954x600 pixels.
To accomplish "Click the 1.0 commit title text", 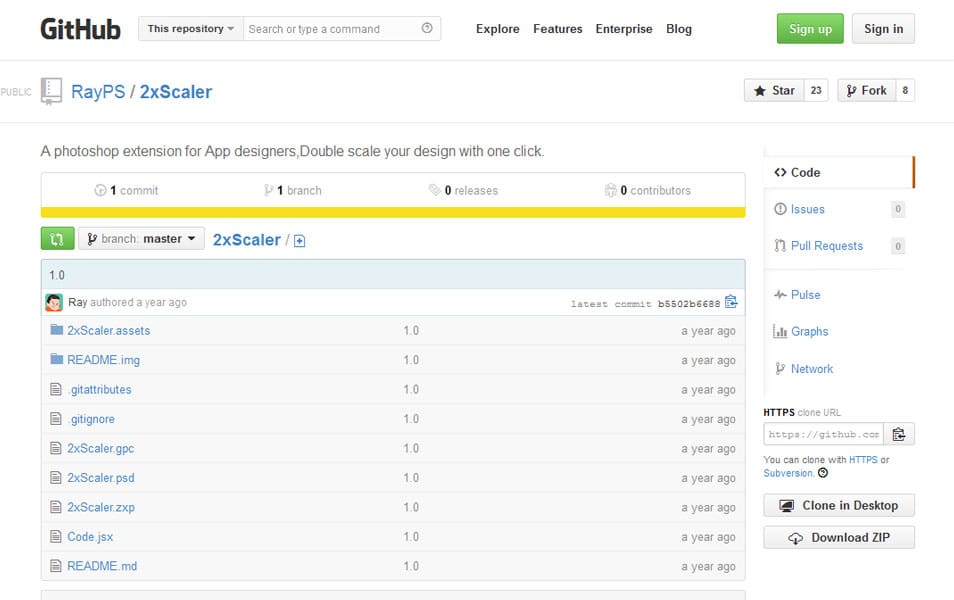I will pyautogui.click(x=57, y=275).
